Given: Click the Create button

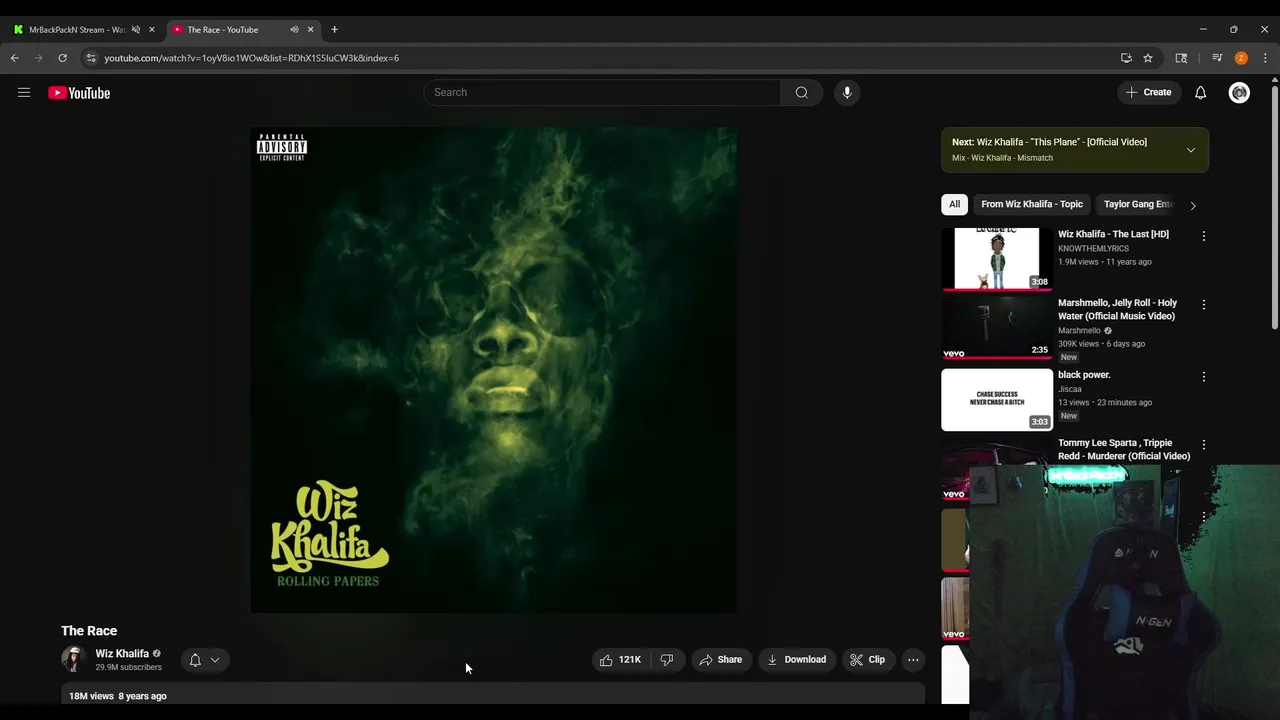Looking at the screenshot, I should pos(1148,92).
